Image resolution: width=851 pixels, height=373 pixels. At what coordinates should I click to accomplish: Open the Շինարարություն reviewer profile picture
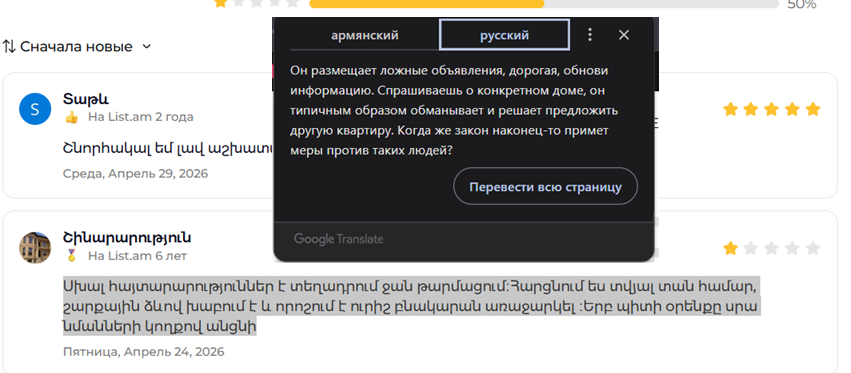(35, 248)
